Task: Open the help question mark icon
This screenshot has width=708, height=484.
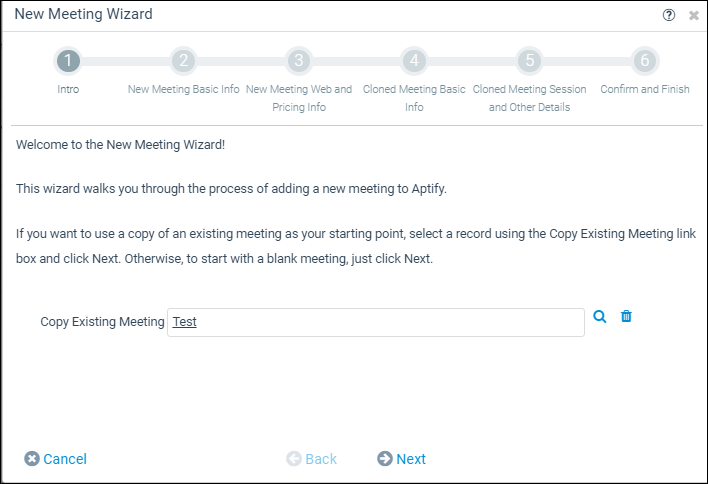Action: [x=669, y=15]
